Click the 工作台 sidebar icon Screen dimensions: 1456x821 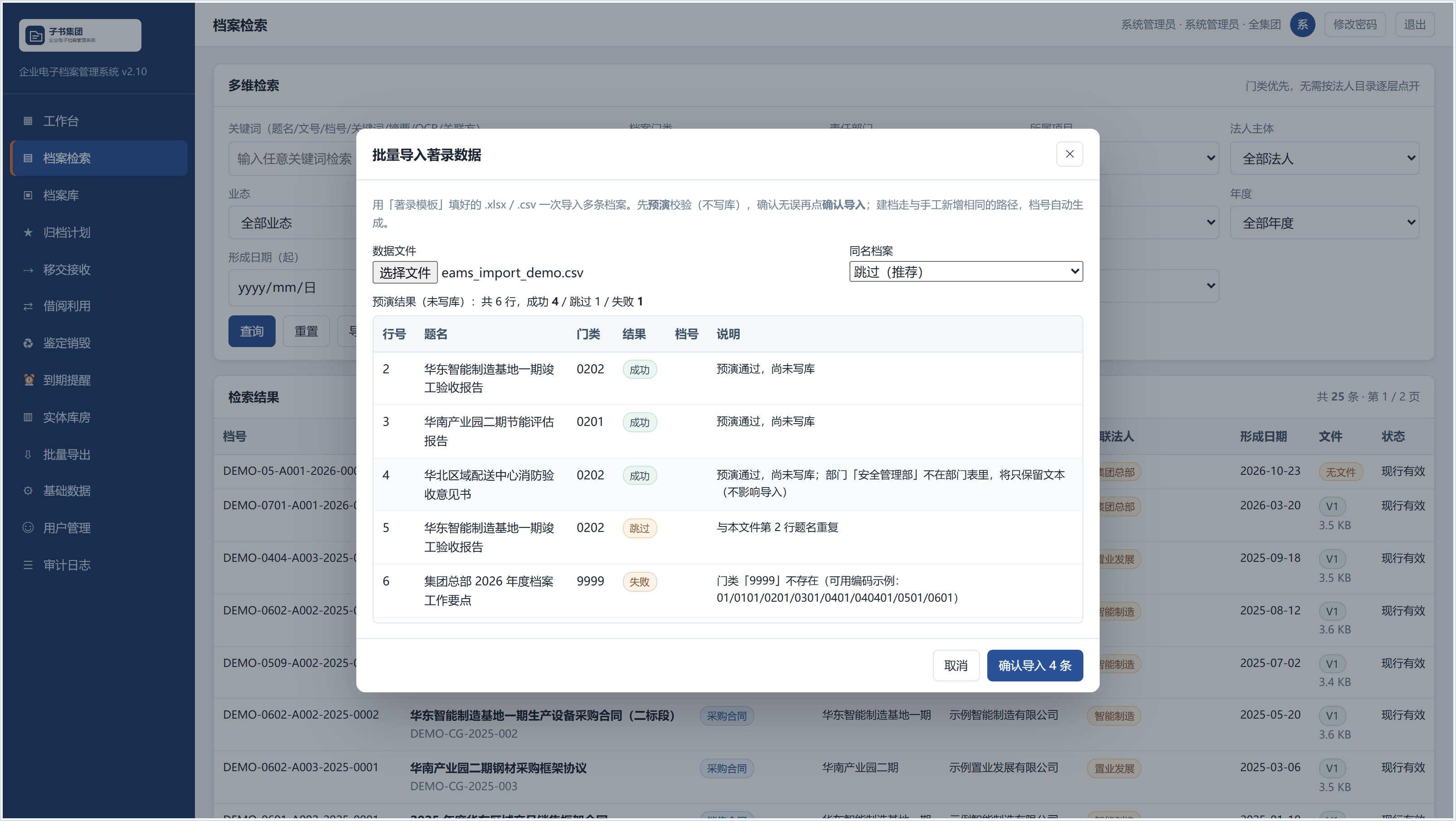28,121
